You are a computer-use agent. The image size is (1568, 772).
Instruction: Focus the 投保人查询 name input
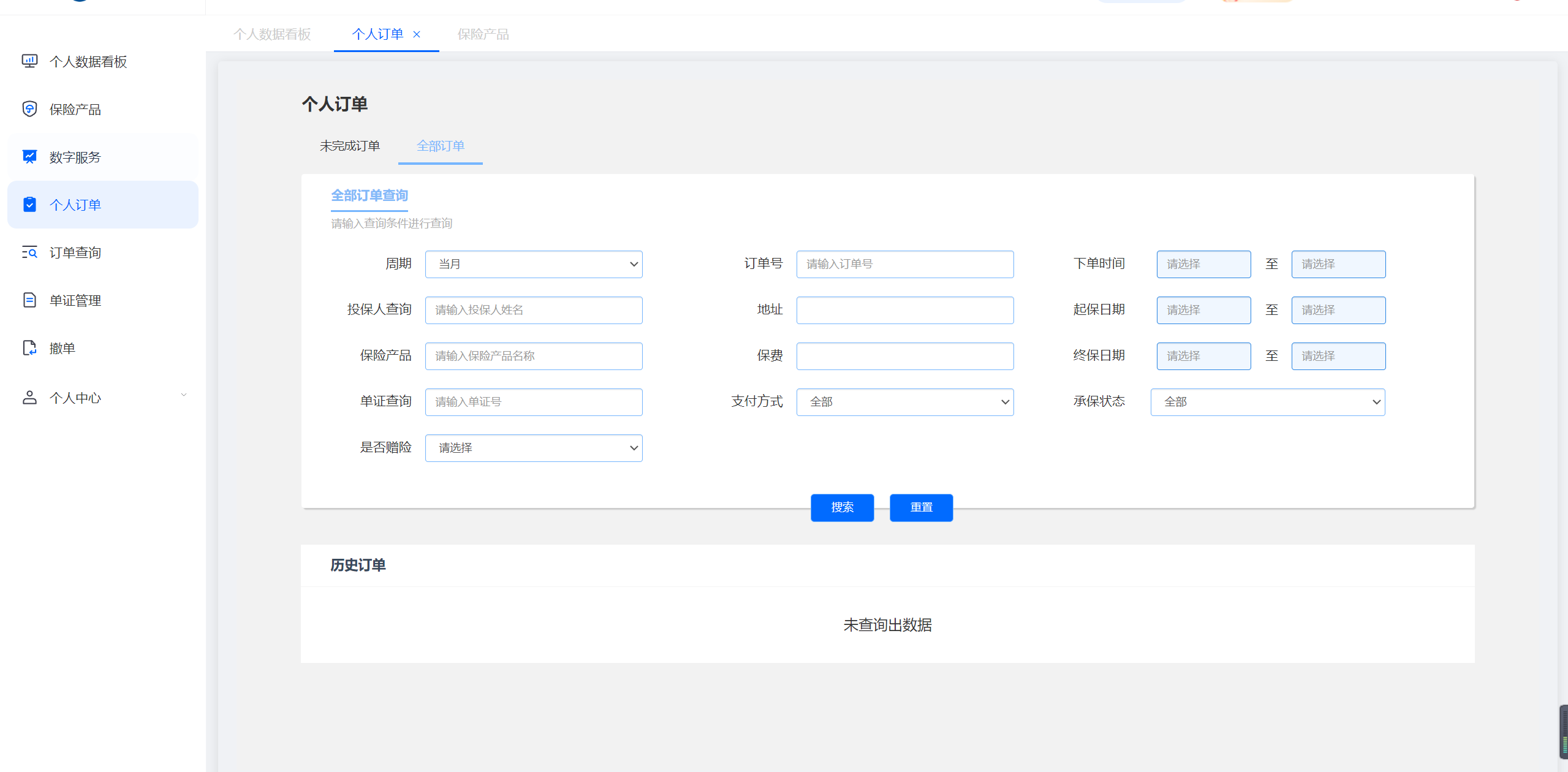click(534, 310)
